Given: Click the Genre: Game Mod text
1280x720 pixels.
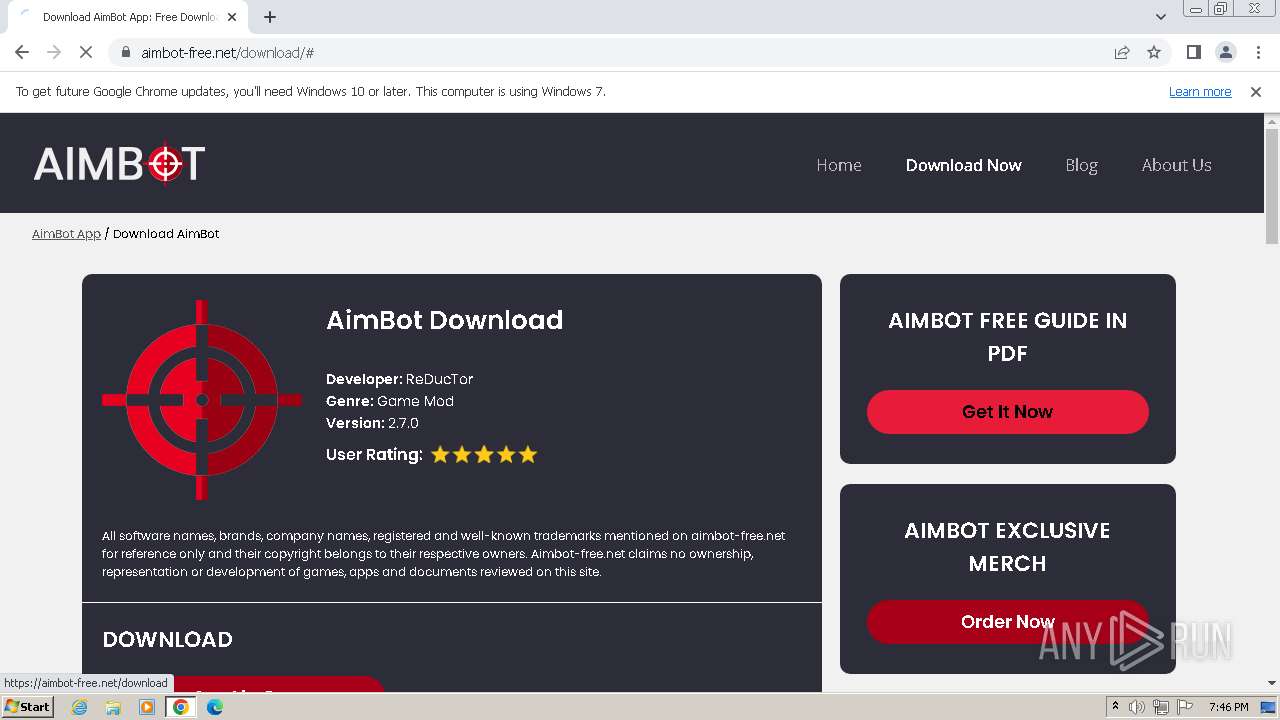Looking at the screenshot, I should tap(390, 401).
